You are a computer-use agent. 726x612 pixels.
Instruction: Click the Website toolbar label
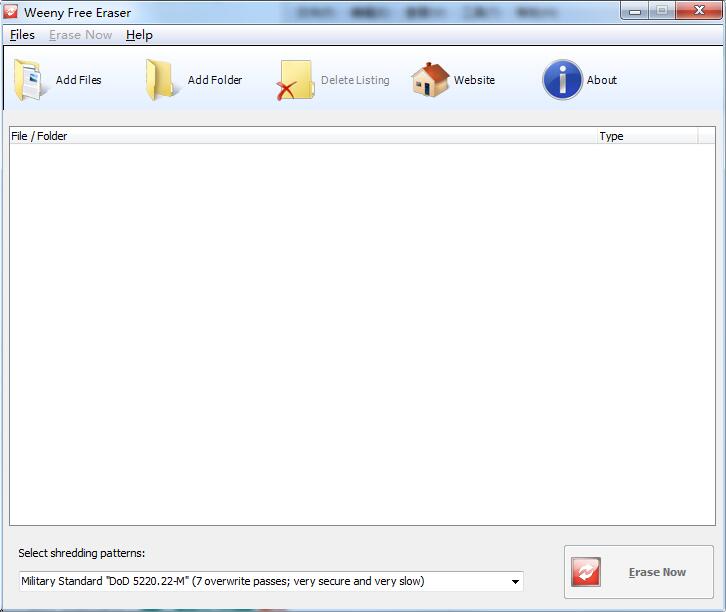(474, 80)
